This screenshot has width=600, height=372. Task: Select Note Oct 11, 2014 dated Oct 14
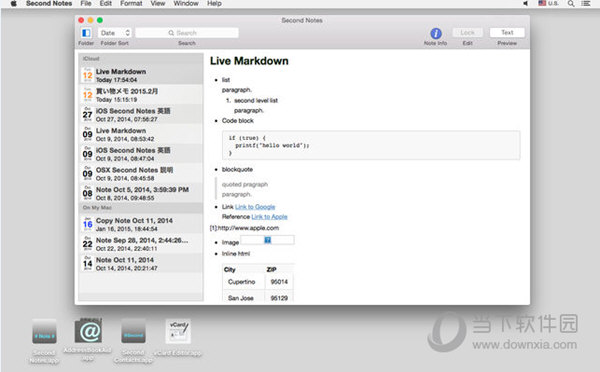point(141,264)
